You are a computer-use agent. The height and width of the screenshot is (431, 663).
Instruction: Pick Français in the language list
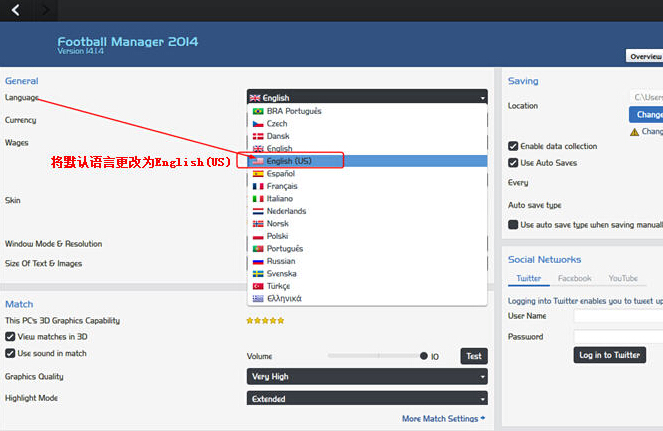coord(367,186)
